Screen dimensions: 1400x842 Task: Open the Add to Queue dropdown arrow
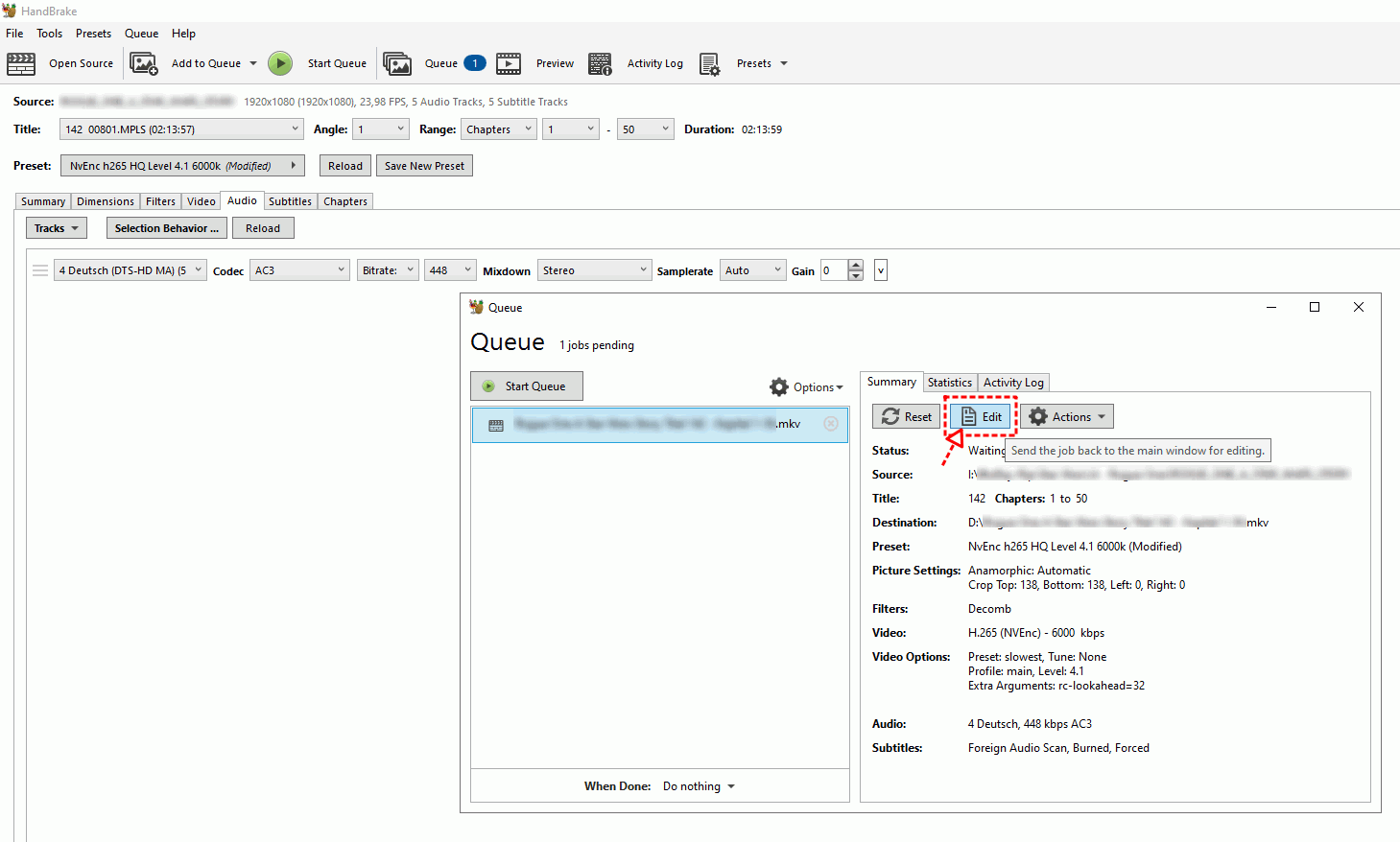point(253,63)
